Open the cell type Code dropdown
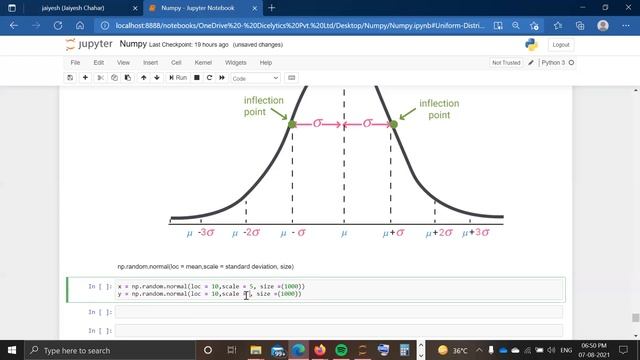The height and width of the screenshot is (360, 640). click(255, 78)
